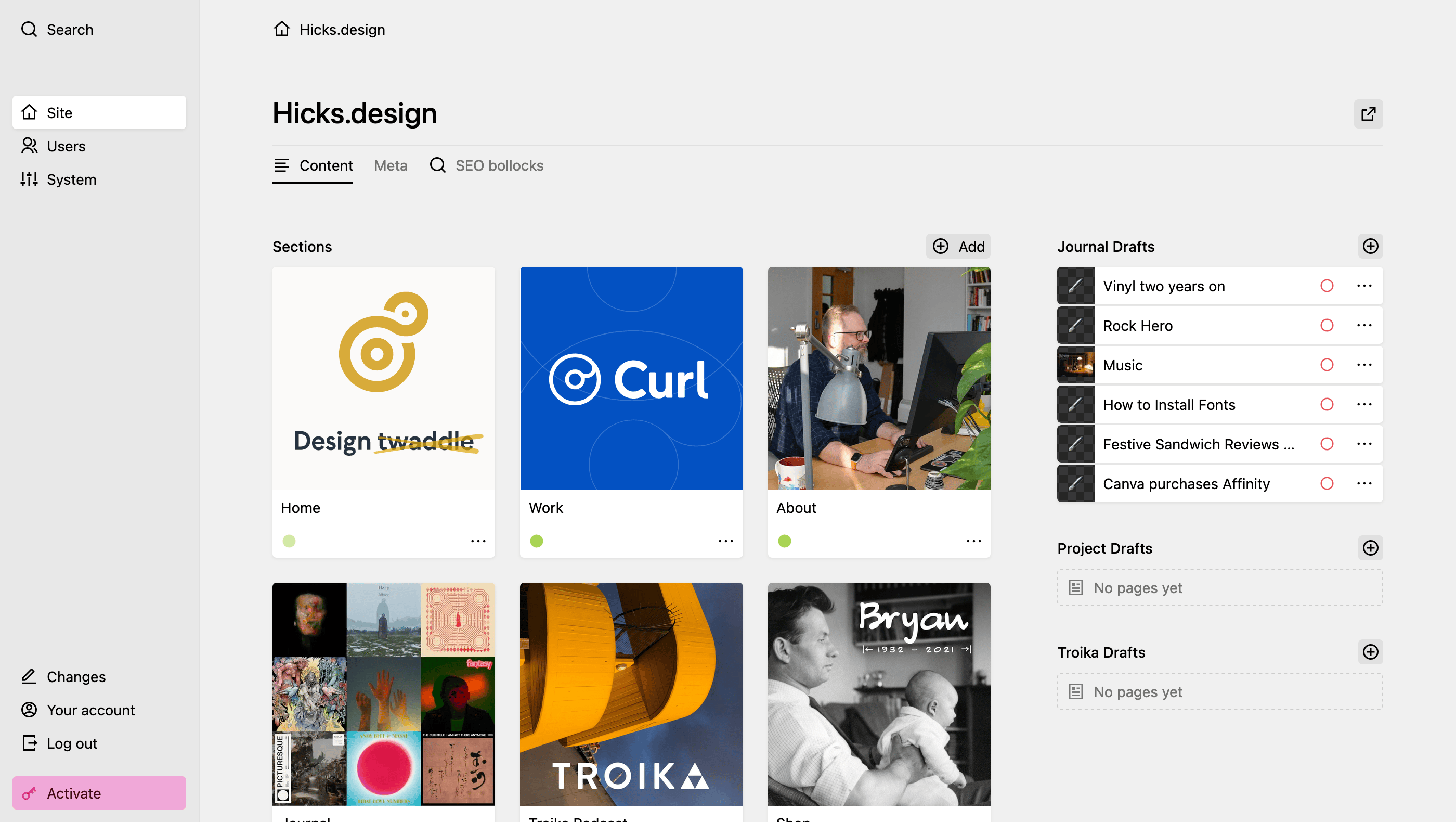Click Canva purchases Affinity page icon

(x=1075, y=483)
